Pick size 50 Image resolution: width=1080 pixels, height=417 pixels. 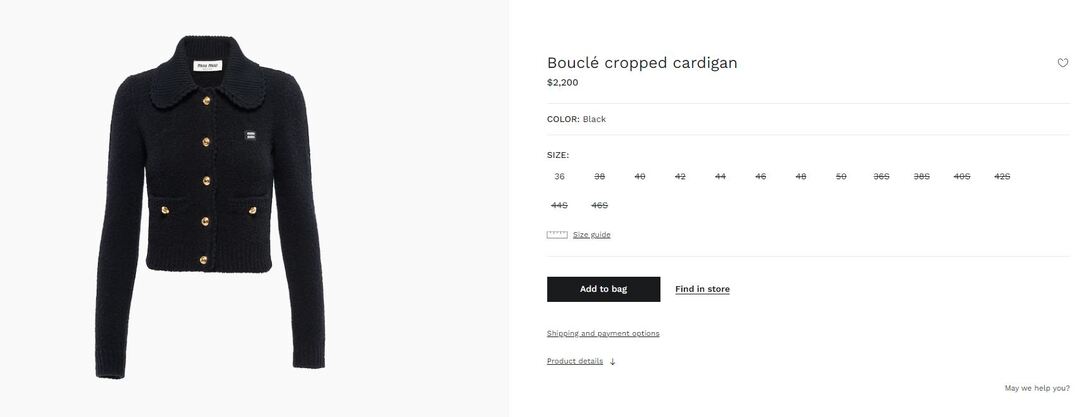pyautogui.click(x=841, y=177)
